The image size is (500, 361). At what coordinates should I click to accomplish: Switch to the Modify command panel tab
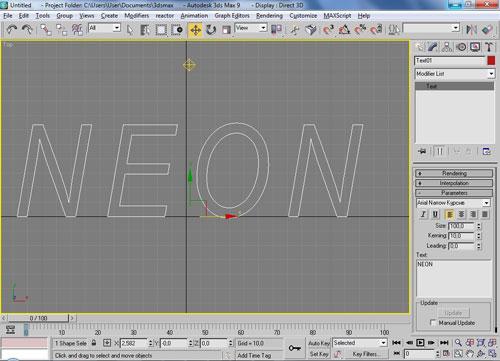click(x=433, y=47)
